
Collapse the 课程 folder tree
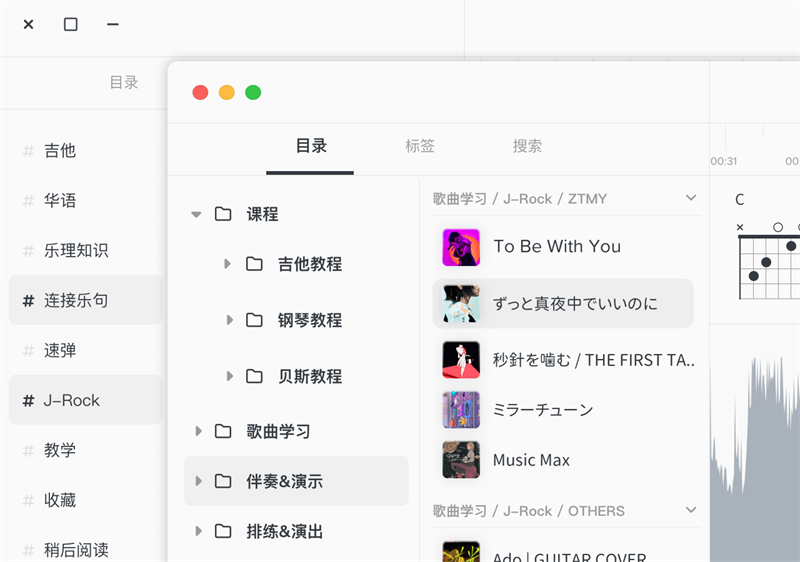point(196,214)
